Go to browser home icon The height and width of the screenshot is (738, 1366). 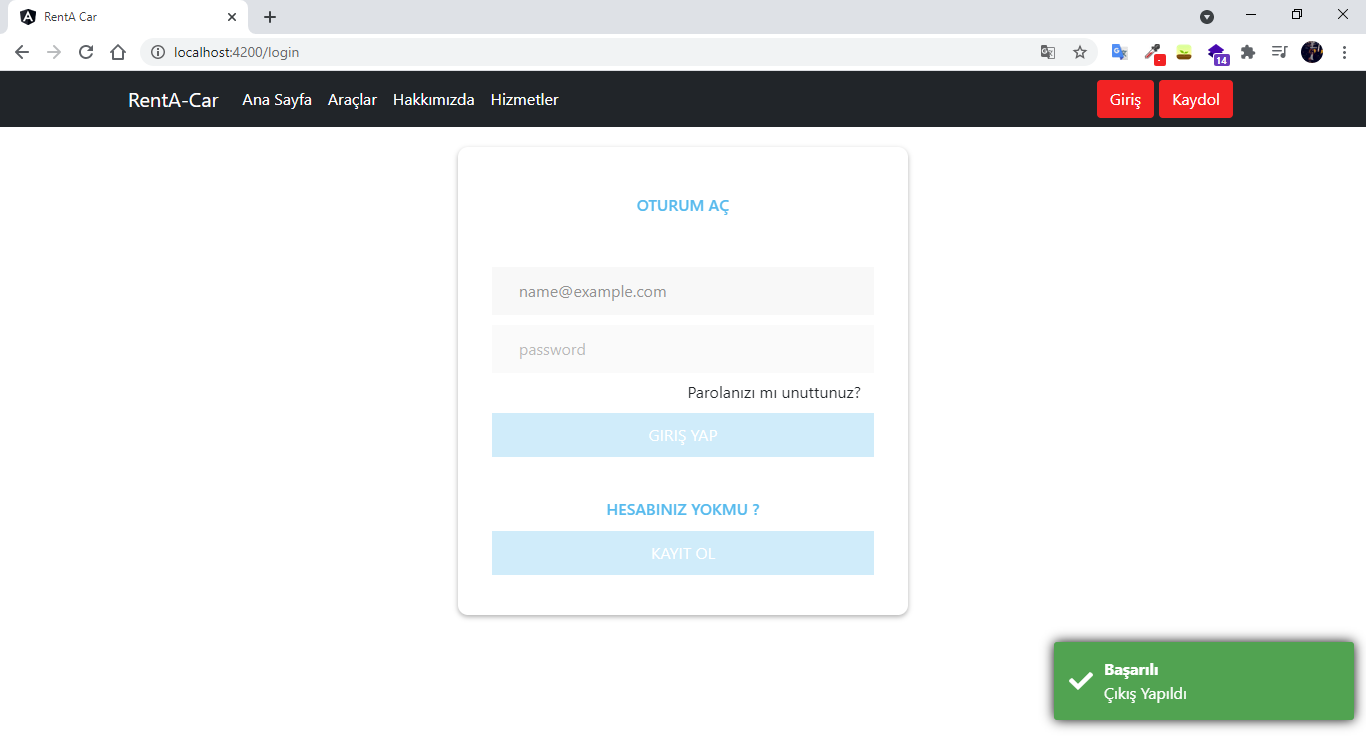pyautogui.click(x=118, y=52)
